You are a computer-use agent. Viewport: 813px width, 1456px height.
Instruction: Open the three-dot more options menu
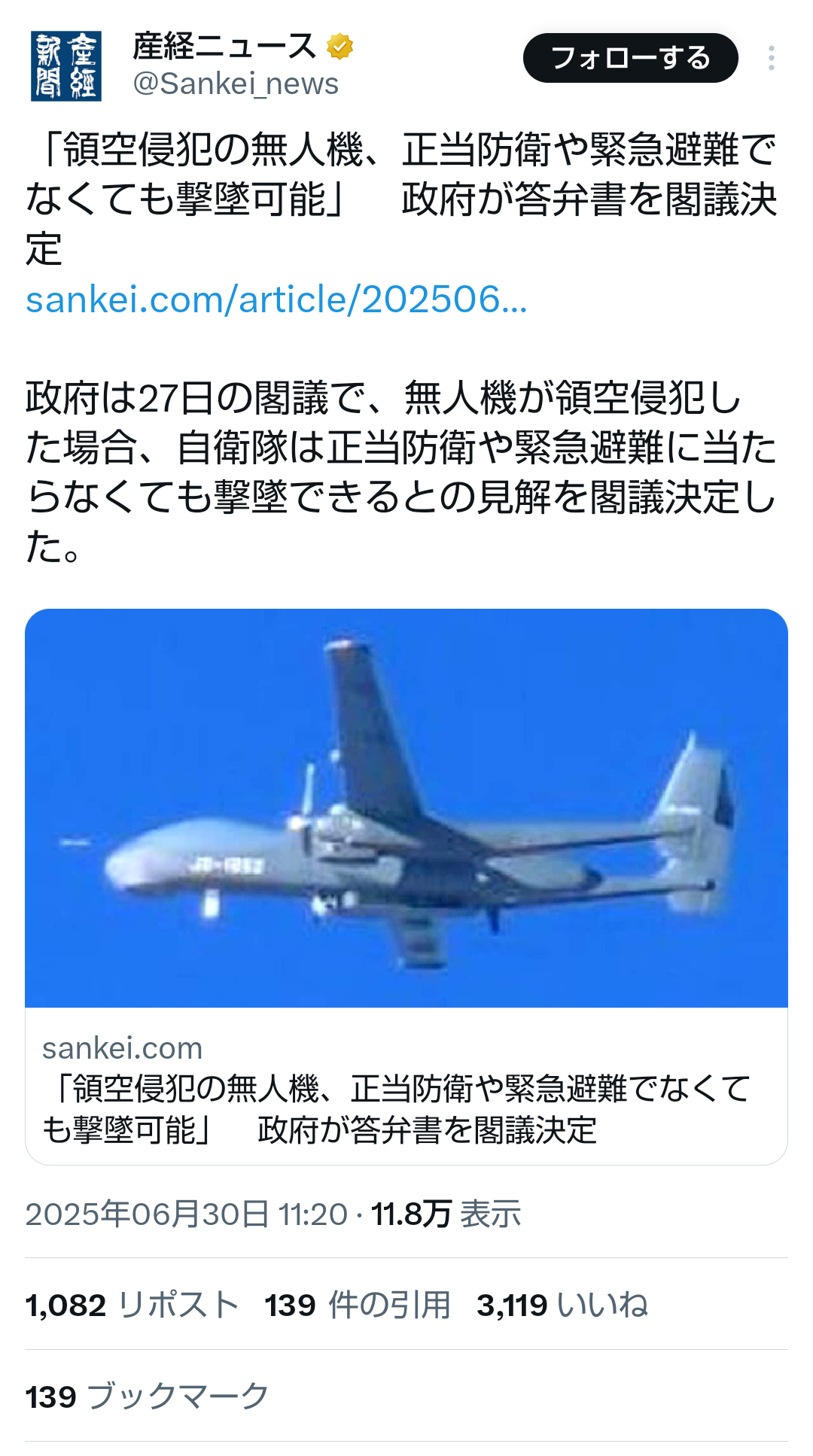(x=772, y=58)
